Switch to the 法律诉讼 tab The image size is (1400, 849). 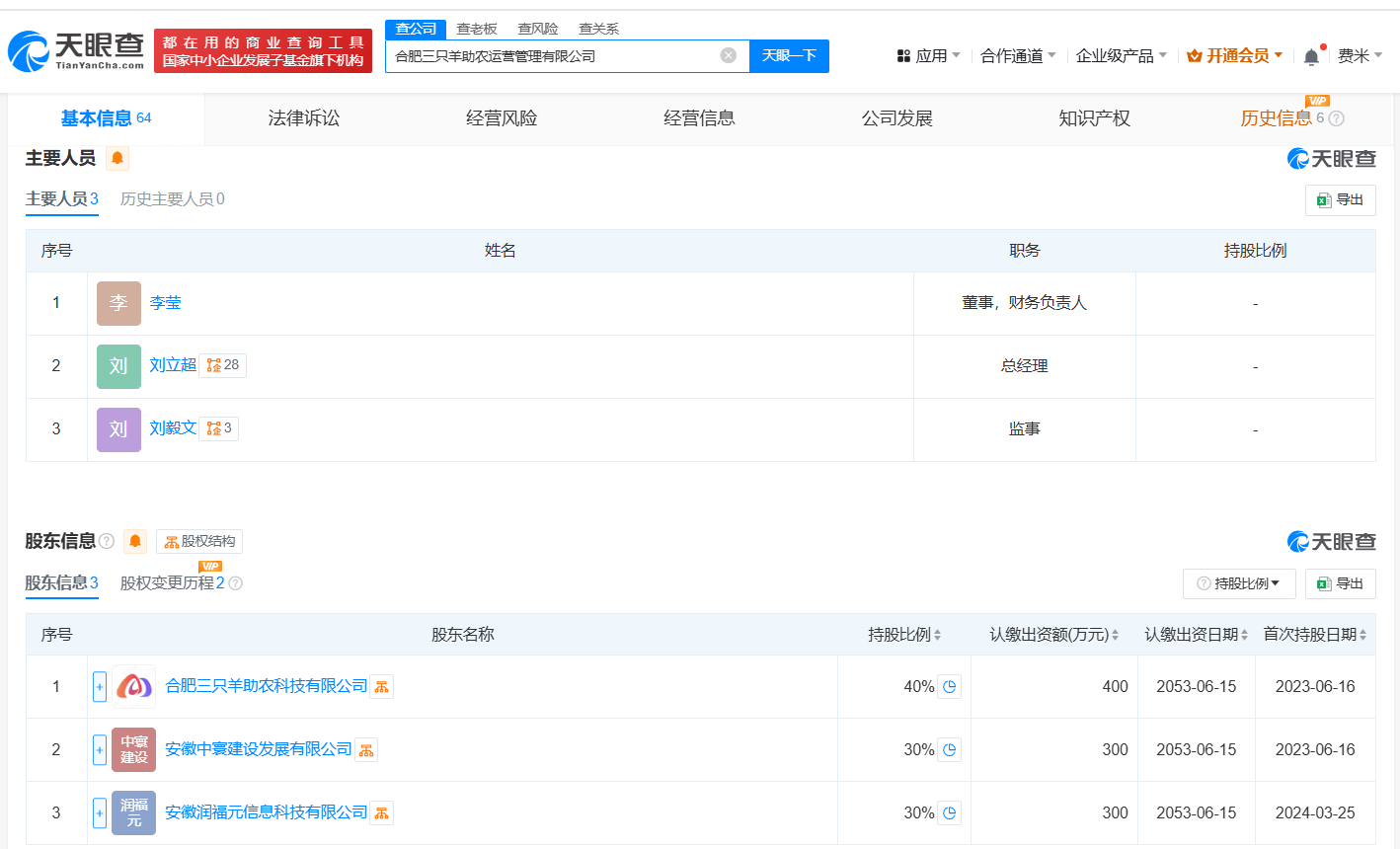304,118
